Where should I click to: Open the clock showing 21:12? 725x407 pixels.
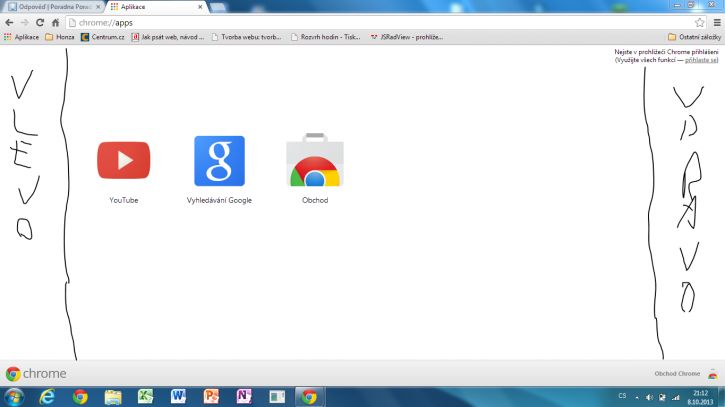click(700, 397)
